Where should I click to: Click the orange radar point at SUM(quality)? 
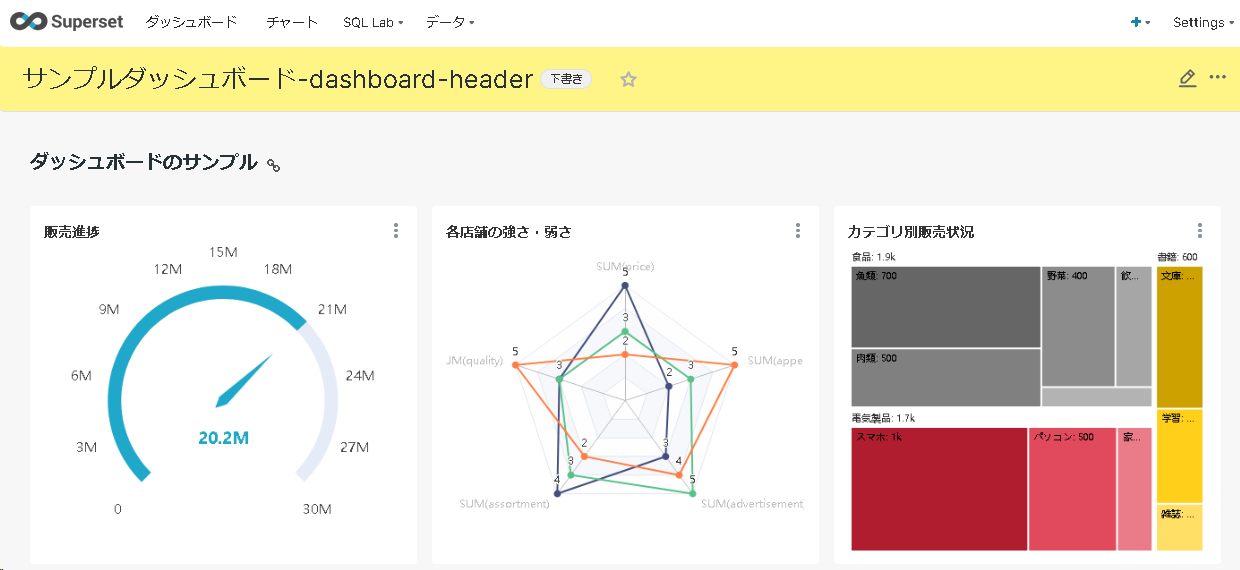tap(516, 366)
